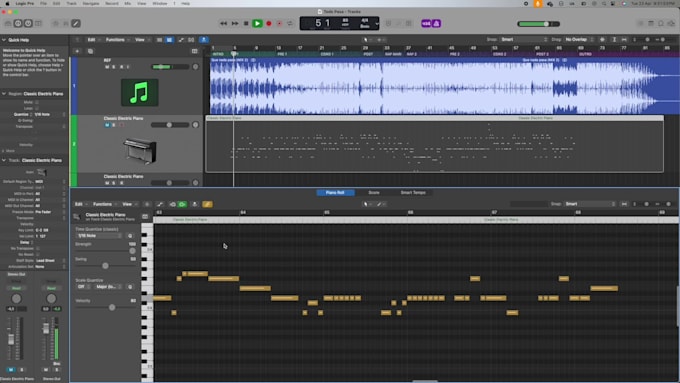Click the blue grid view button in Tracks menu bar
Screen dimensions: 680x383
[x=170, y=39]
